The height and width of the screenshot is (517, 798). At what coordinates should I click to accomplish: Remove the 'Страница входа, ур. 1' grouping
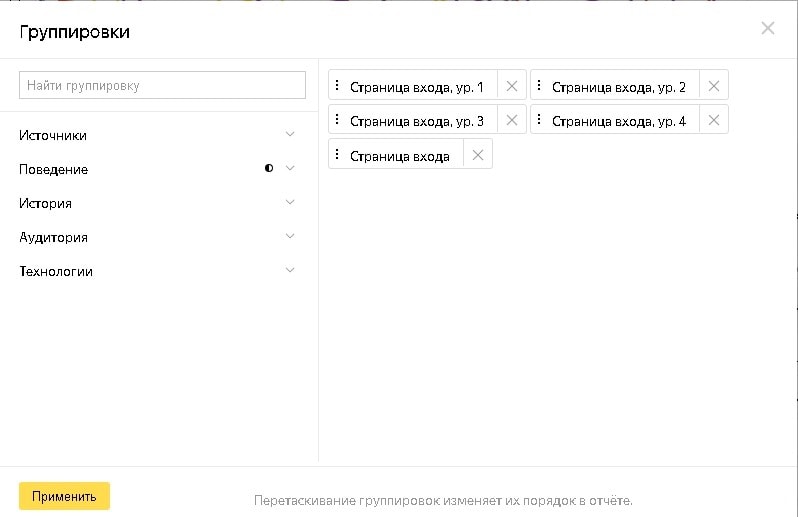512,86
